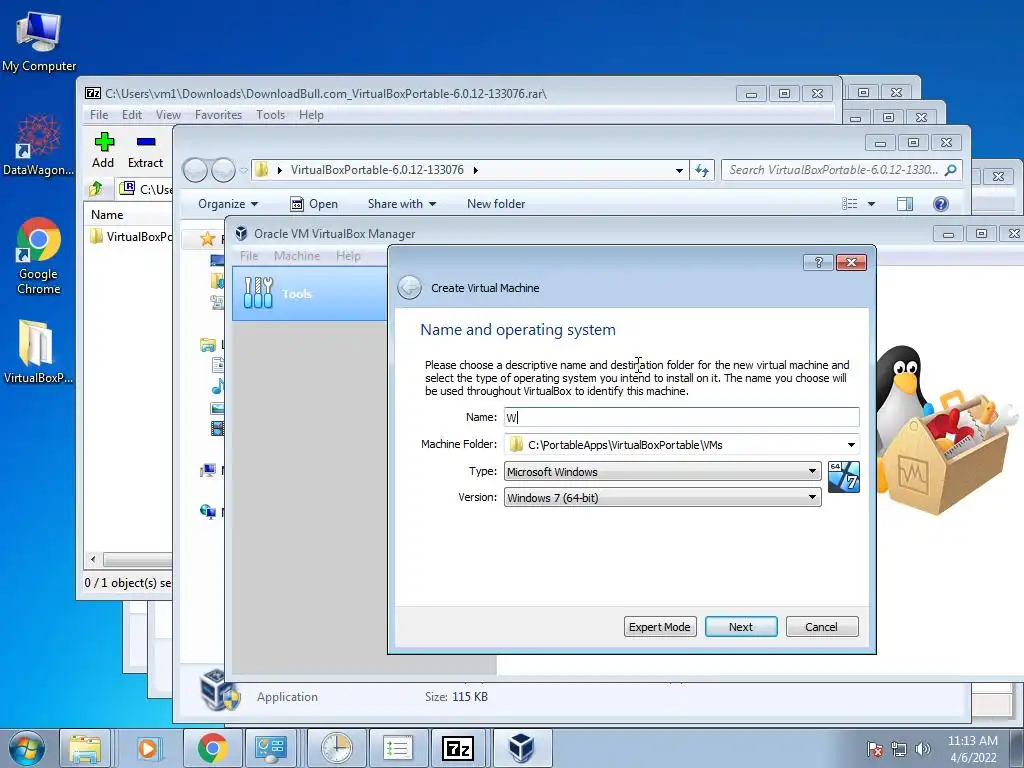The image size is (1024, 768).
Task: Open media player from the taskbar
Action: 148,748
